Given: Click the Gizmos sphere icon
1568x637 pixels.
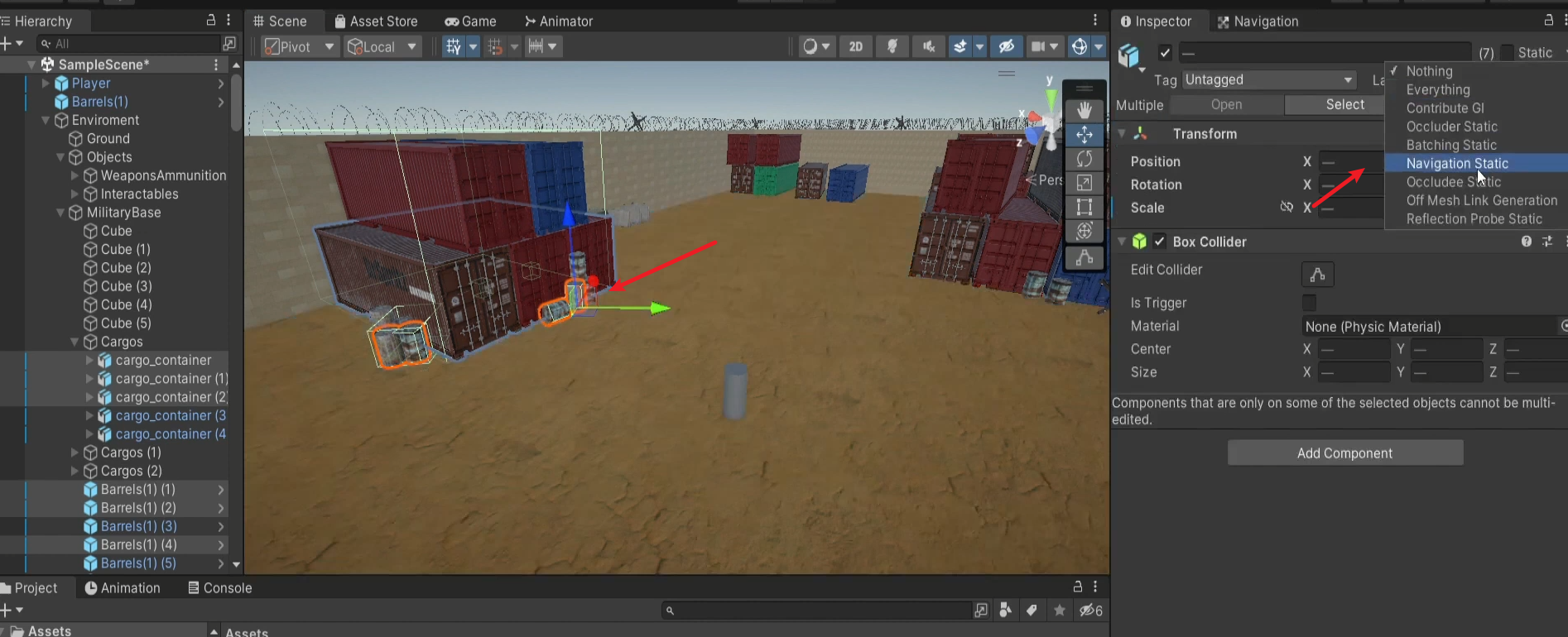Looking at the screenshot, I should coord(1079,46).
